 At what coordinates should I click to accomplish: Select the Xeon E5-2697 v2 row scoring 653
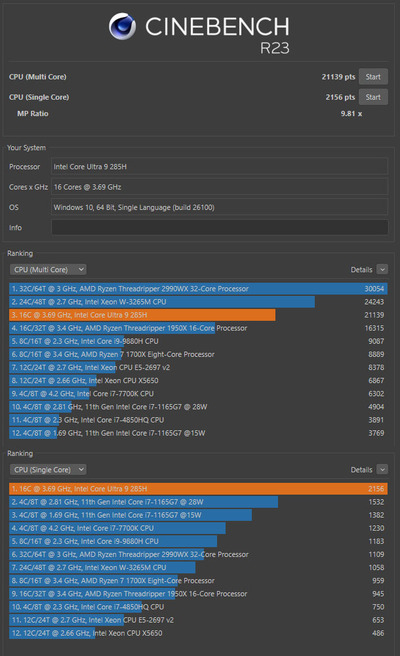(198, 620)
